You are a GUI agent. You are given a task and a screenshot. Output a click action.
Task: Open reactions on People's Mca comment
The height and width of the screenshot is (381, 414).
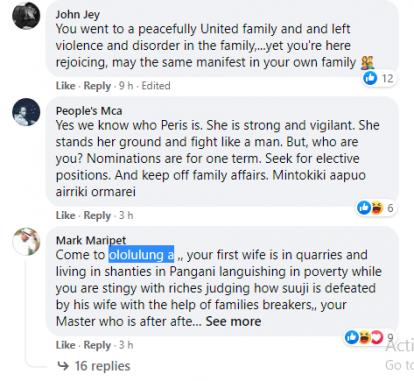tap(376, 208)
